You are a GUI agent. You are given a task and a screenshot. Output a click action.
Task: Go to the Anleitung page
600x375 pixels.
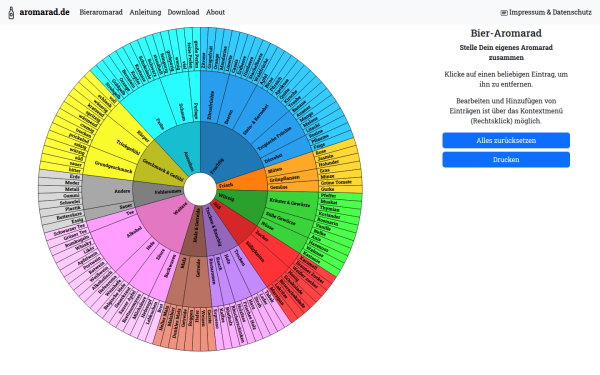(x=145, y=12)
